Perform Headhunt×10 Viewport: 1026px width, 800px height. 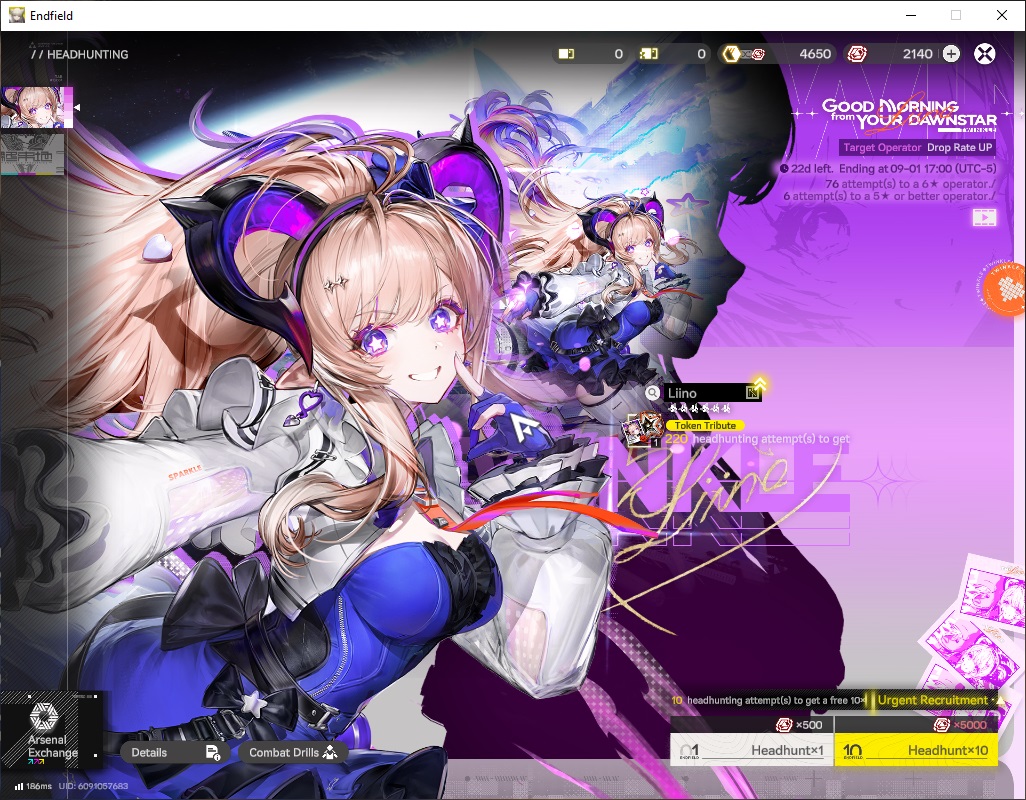(916, 750)
